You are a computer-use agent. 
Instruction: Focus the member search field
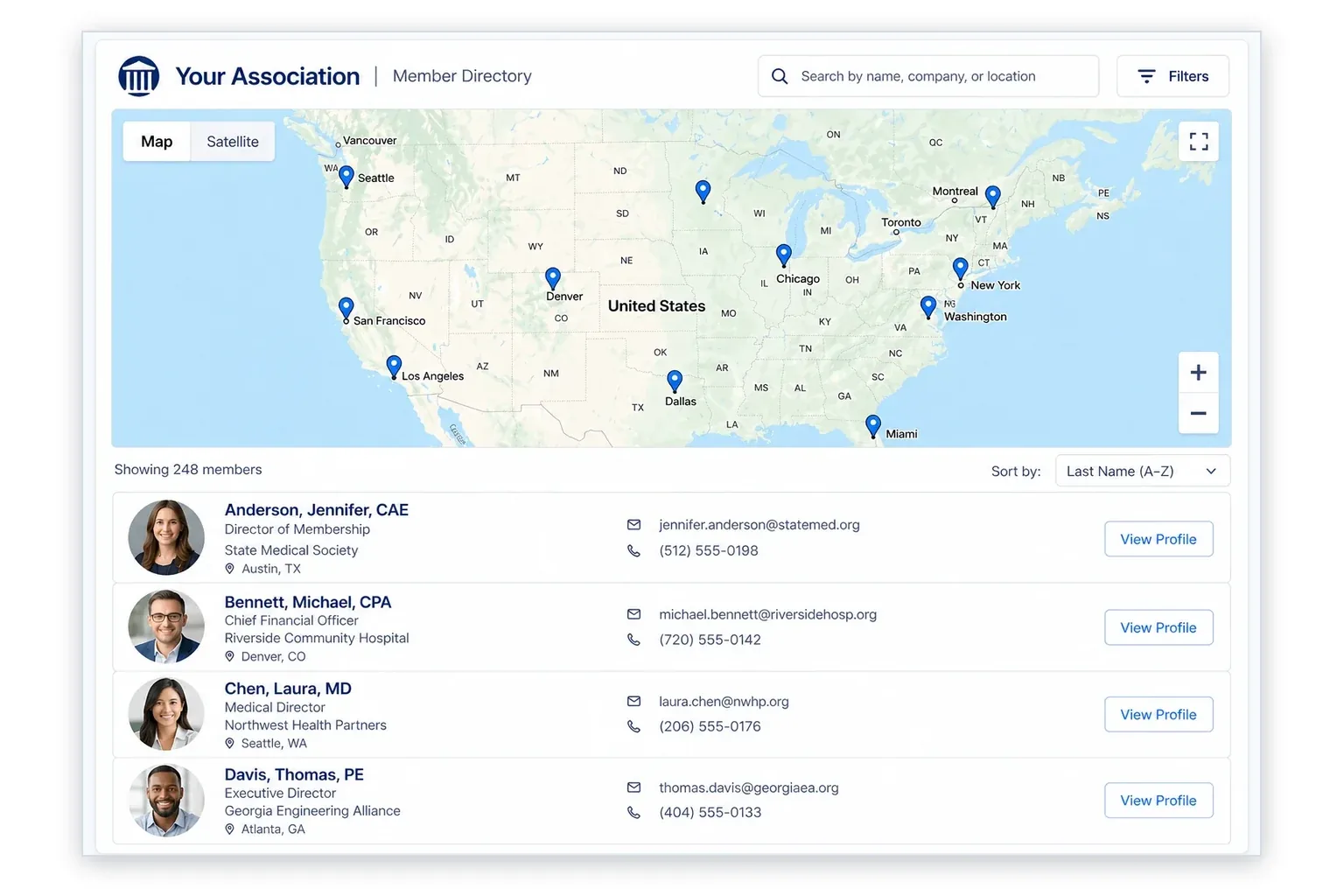pyautogui.click(x=928, y=76)
